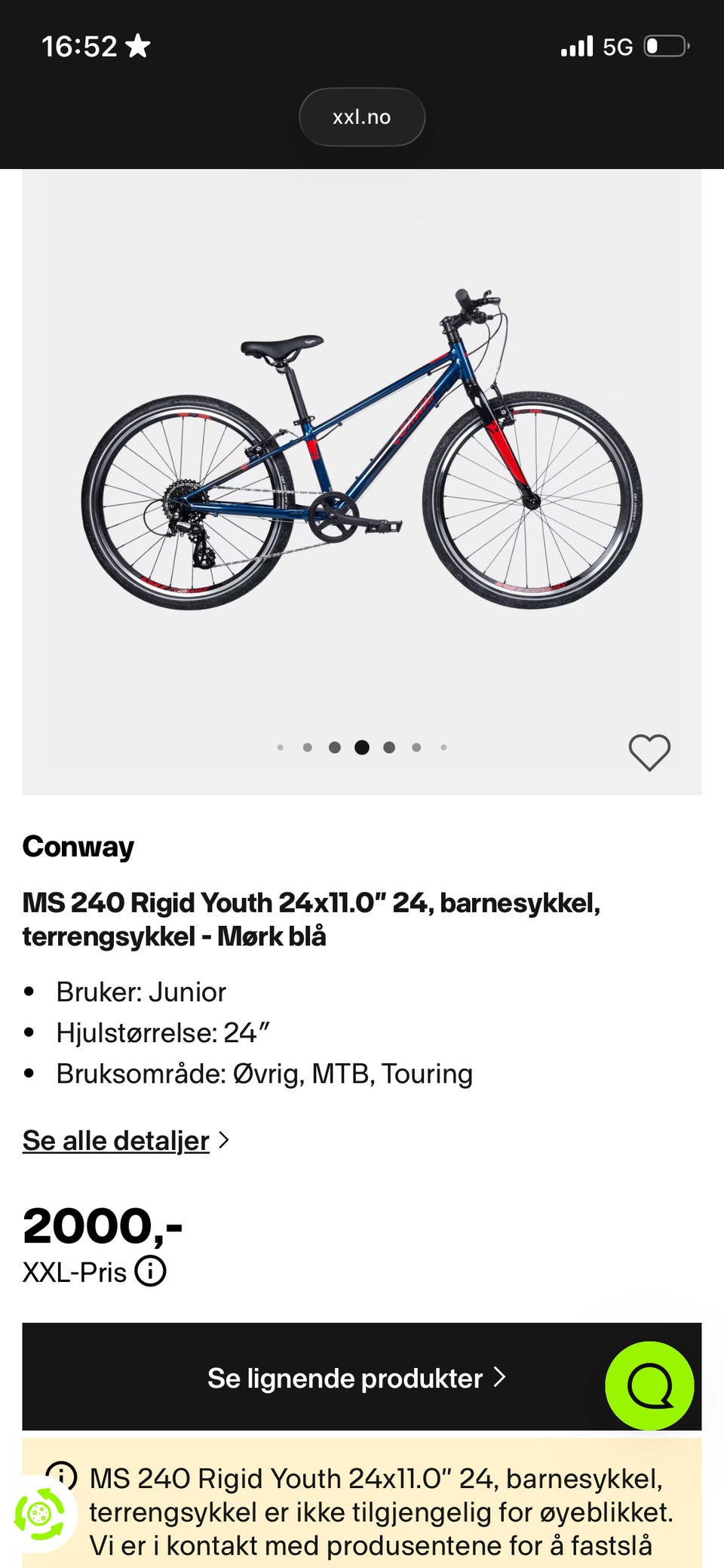724x1568 pixels.
Task: Tap the MS 240 Rigid Youth product title
Action: [311, 919]
